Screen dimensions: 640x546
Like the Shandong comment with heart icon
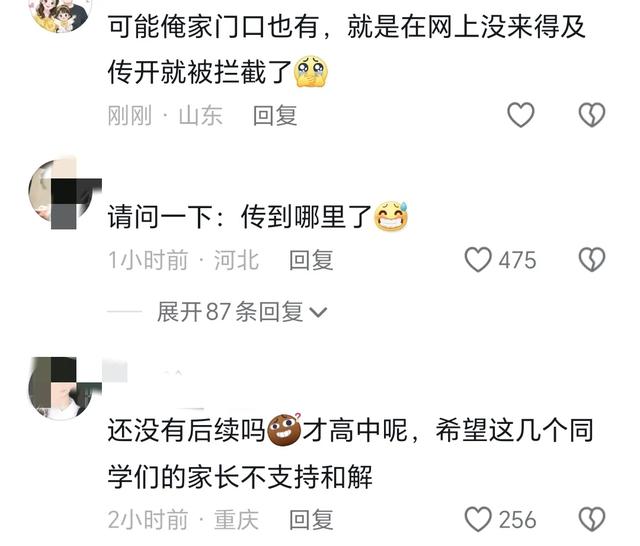pyautogui.click(x=520, y=115)
